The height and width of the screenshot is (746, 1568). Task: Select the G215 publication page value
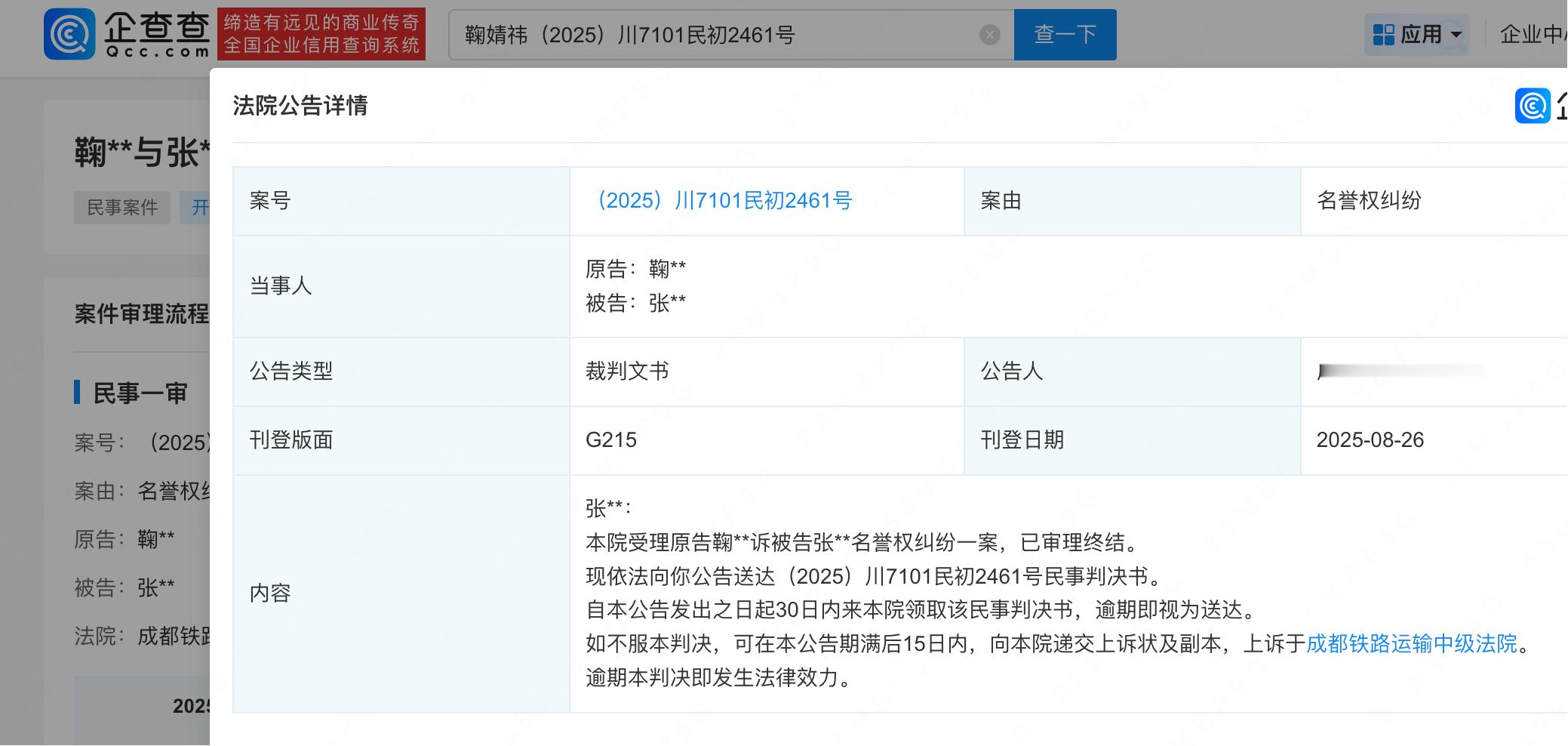(611, 440)
